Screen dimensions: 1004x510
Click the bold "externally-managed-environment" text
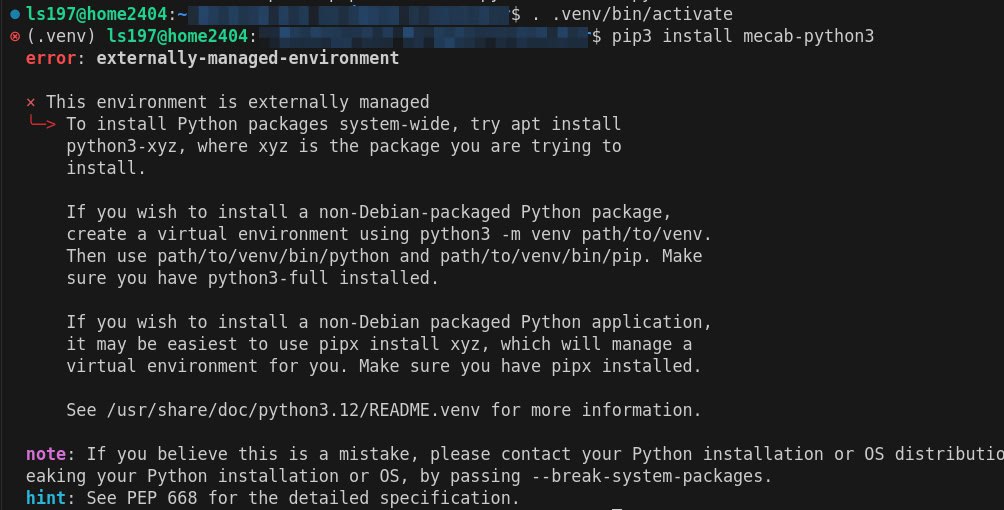coord(247,59)
